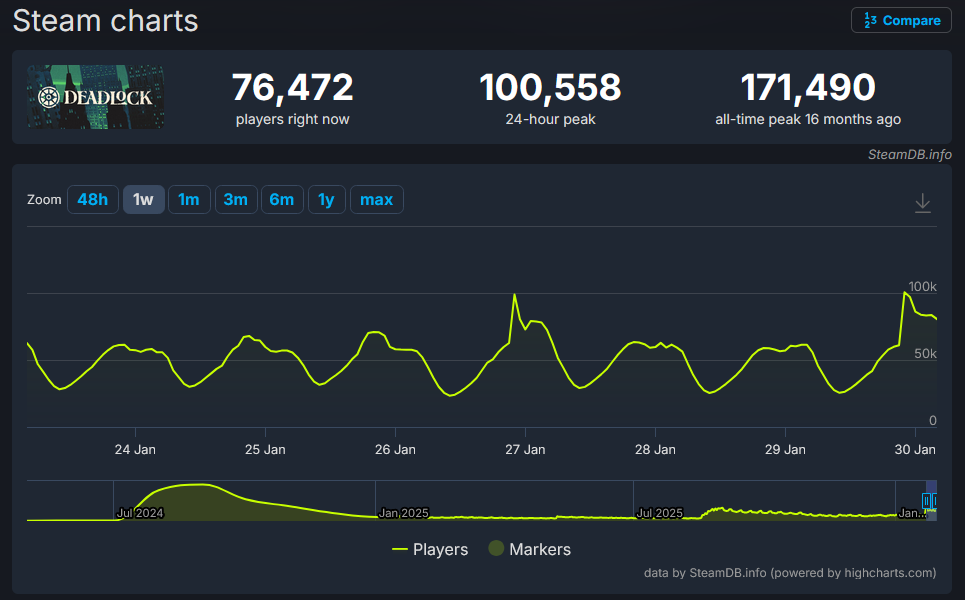
Task: Click the 24 Jan axis label
Action: (135, 449)
